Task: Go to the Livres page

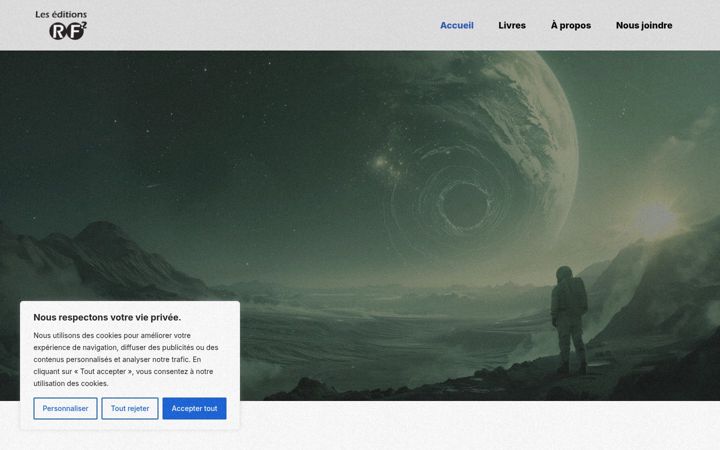Action: [x=512, y=25]
